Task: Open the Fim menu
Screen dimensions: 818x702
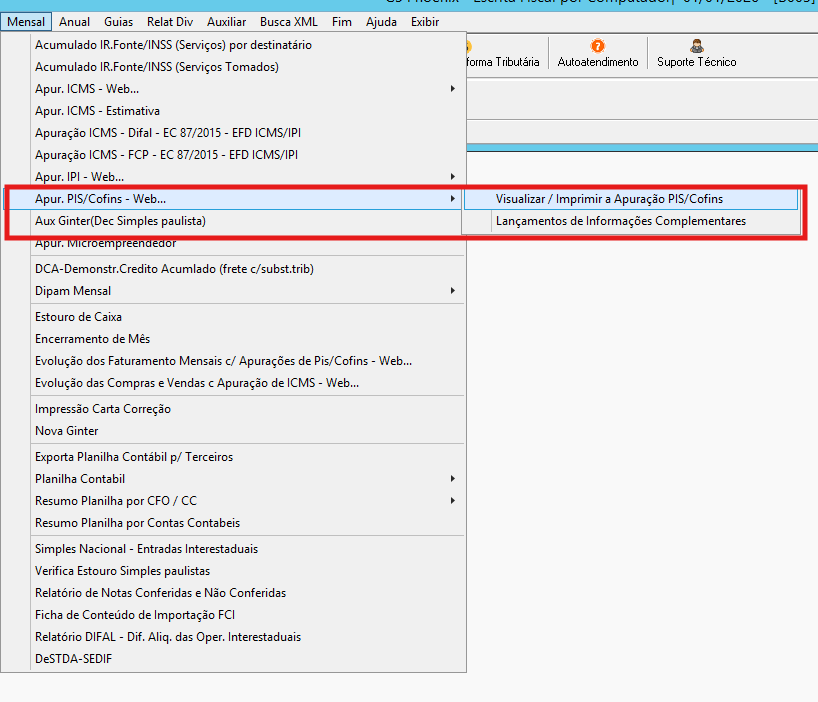Action: point(342,22)
